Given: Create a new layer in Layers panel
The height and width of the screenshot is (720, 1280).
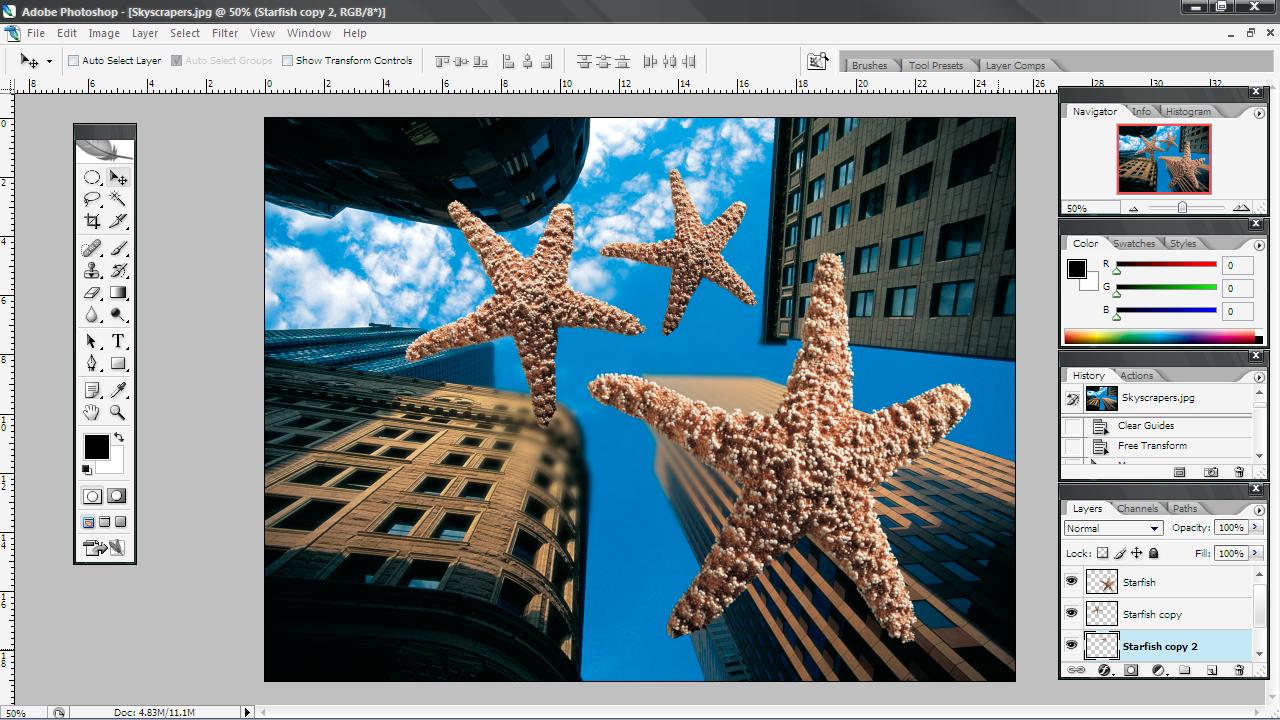Looking at the screenshot, I should pos(1212,670).
